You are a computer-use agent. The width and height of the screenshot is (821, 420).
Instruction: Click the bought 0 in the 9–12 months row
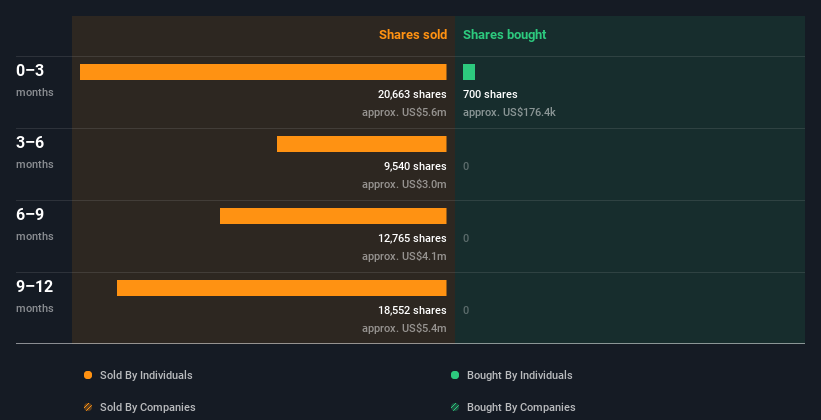coord(466,311)
